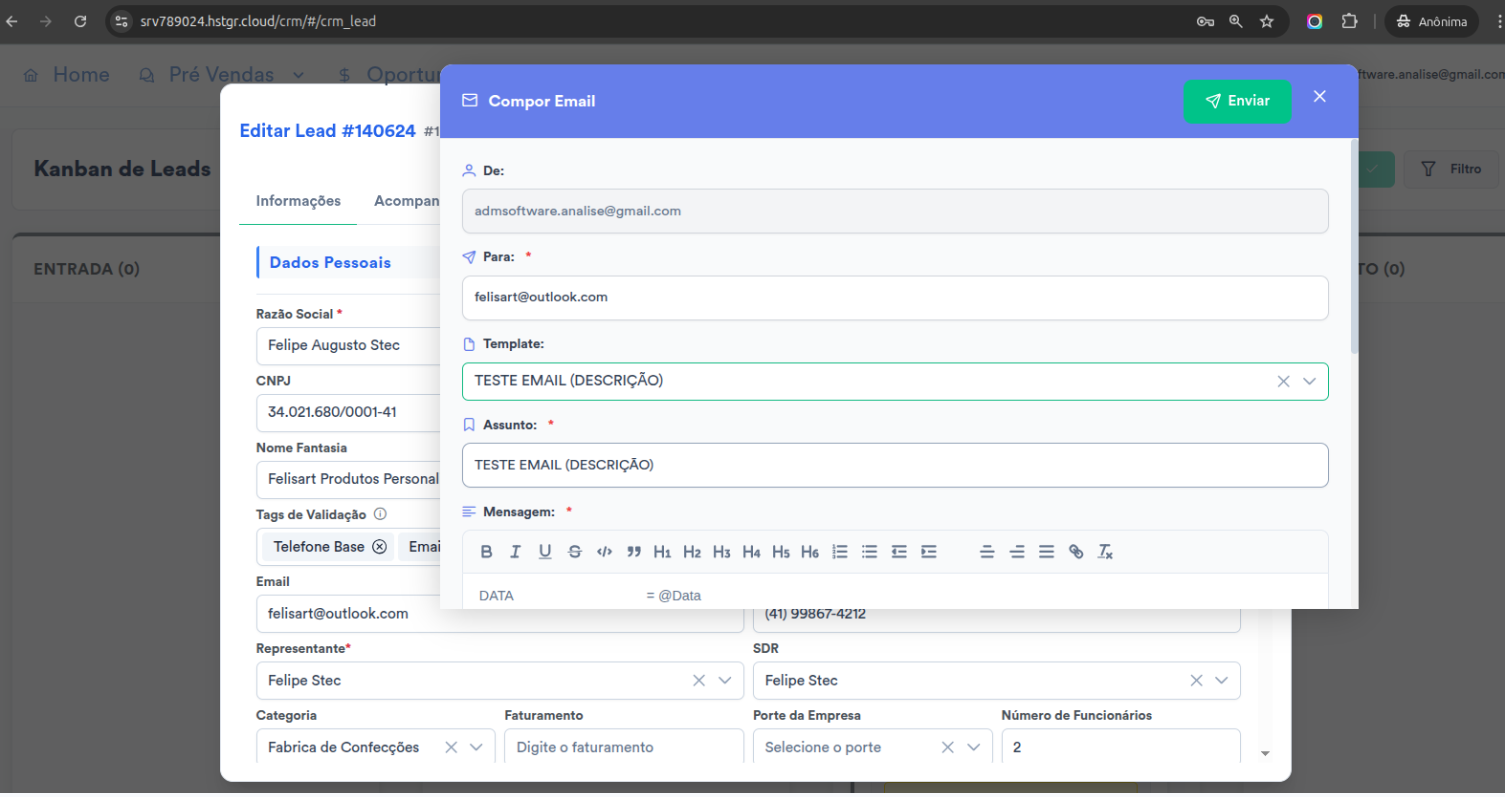Clear the selected email template

pyautogui.click(x=1283, y=381)
